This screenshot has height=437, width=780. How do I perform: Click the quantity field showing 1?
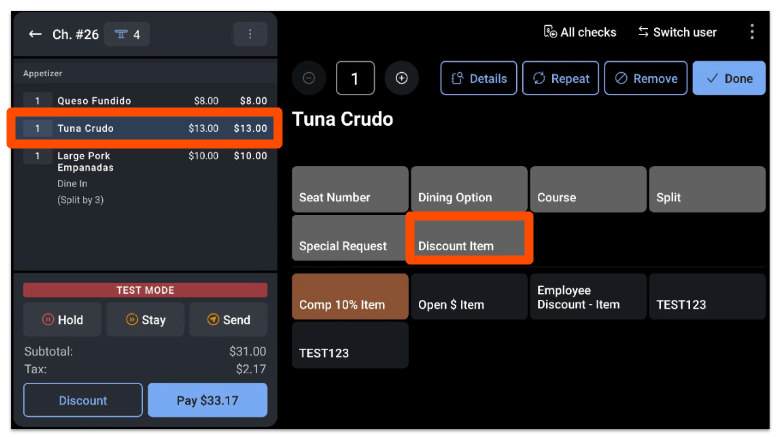tap(354, 78)
